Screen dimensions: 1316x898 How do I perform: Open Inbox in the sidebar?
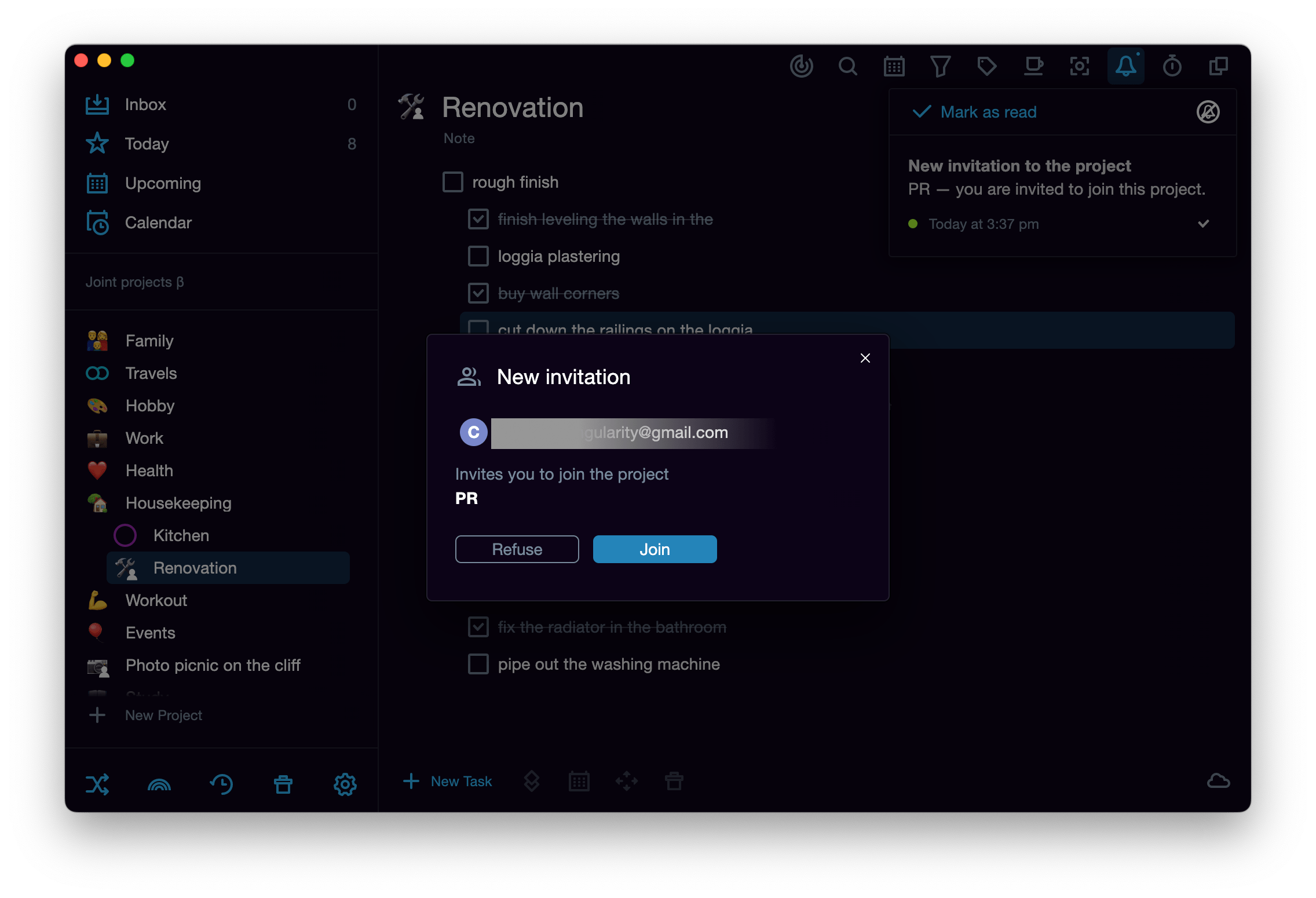coord(221,104)
